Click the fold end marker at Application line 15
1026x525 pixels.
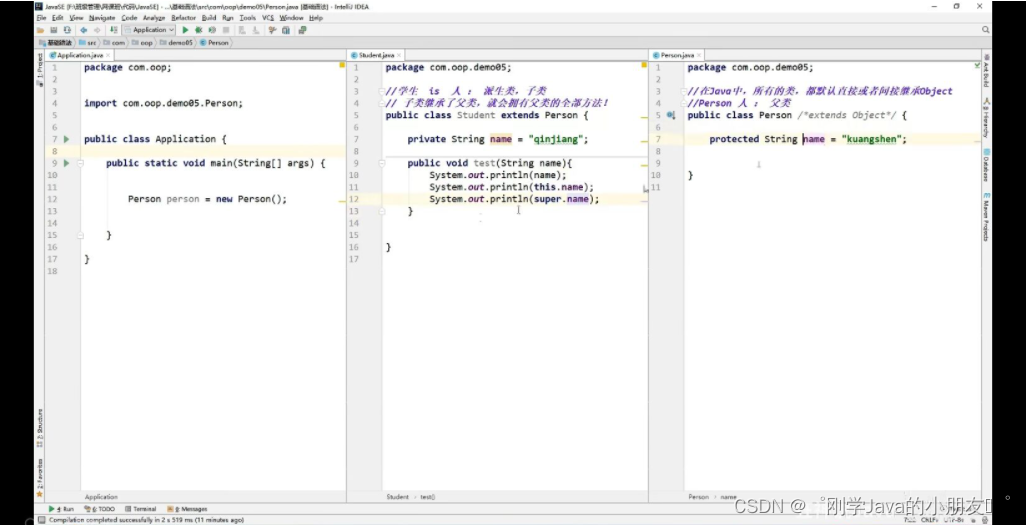tap(80, 235)
